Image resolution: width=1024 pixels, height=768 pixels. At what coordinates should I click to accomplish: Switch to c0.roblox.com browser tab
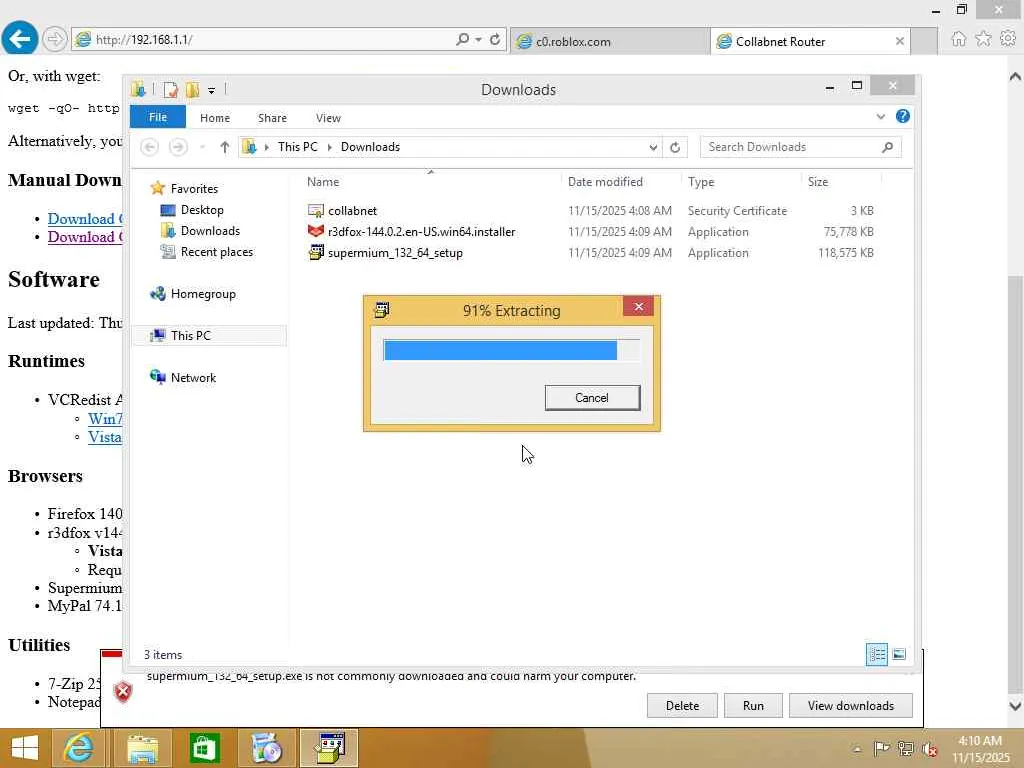click(x=609, y=41)
